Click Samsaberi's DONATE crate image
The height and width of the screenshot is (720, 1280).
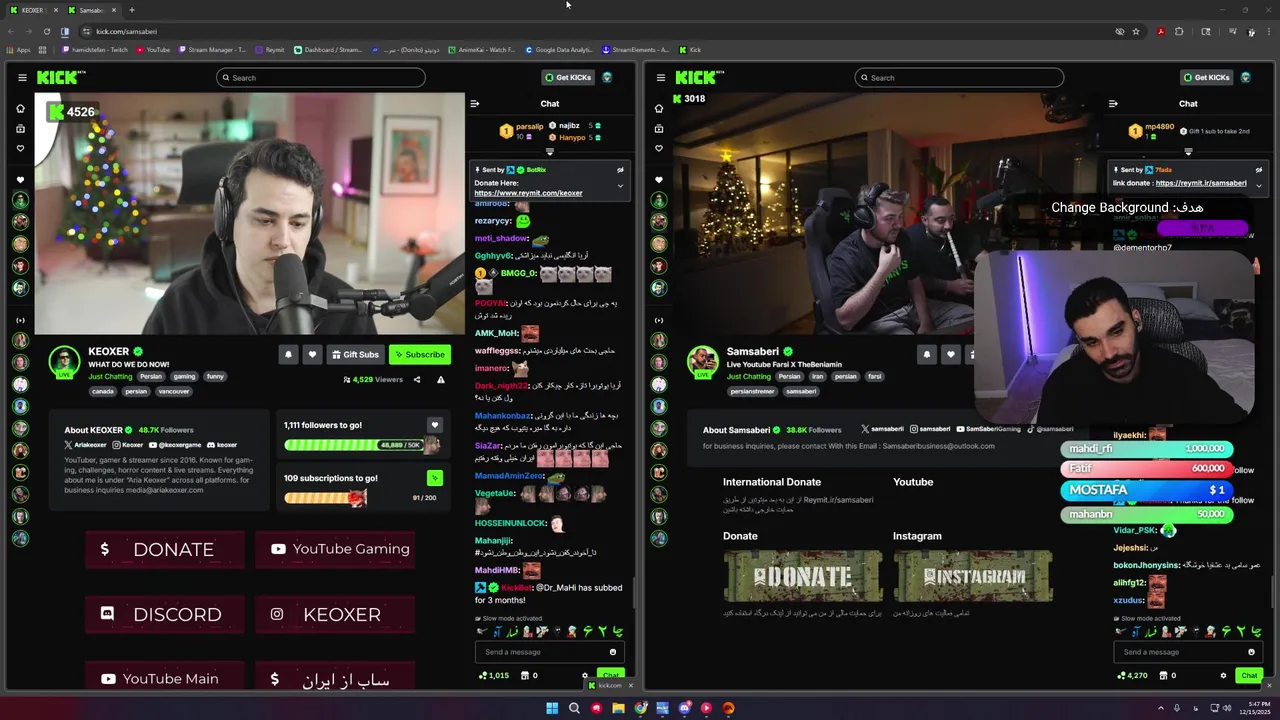803,576
